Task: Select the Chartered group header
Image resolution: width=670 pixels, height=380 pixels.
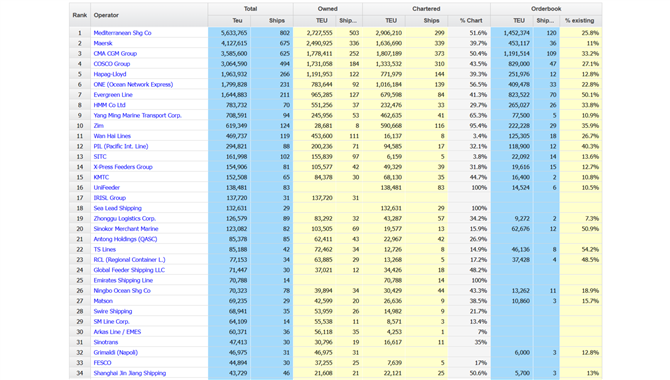Action: tap(426, 9)
